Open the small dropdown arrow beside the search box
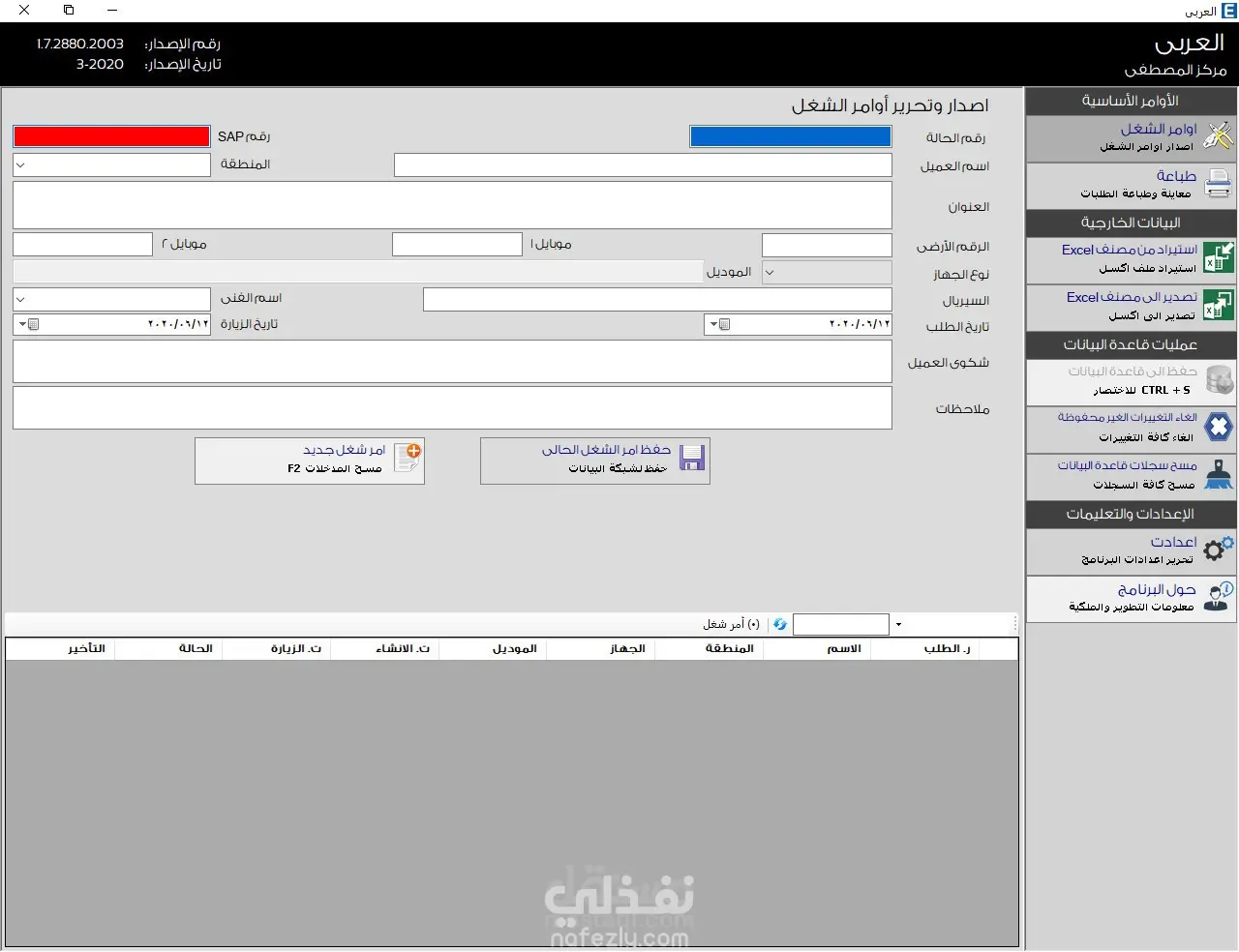 (898, 625)
